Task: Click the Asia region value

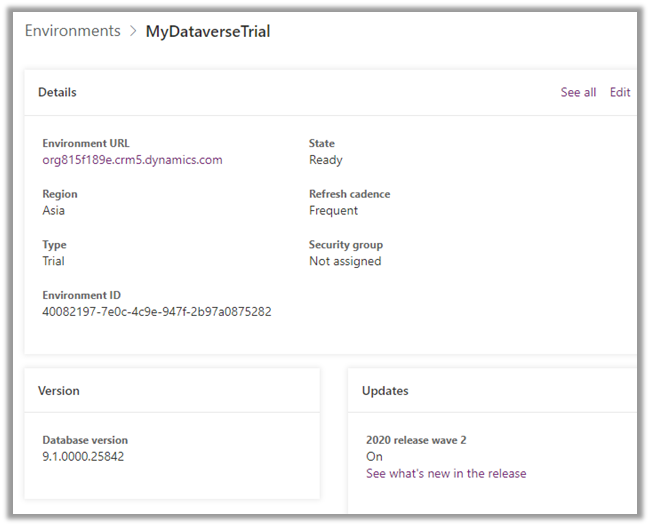Action: pyautogui.click(x=54, y=211)
